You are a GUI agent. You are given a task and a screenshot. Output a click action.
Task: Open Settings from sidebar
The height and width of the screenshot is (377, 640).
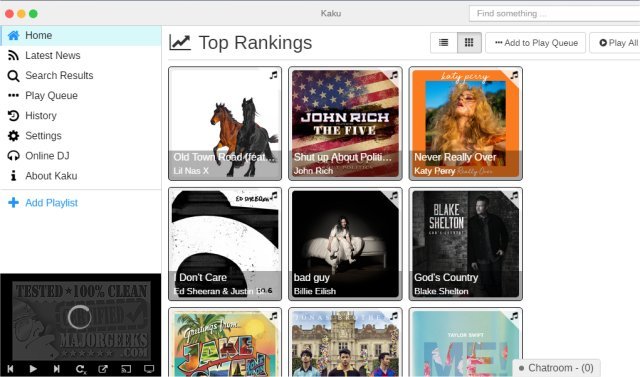(80, 135)
